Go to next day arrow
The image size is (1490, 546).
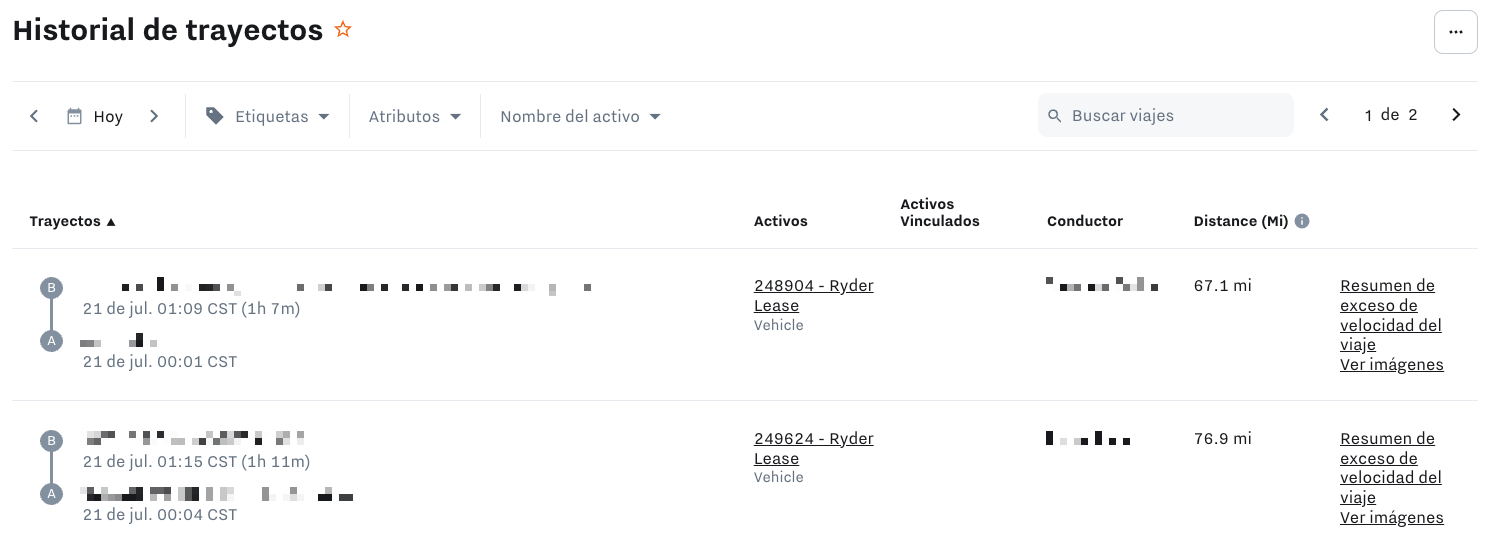(x=154, y=116)
